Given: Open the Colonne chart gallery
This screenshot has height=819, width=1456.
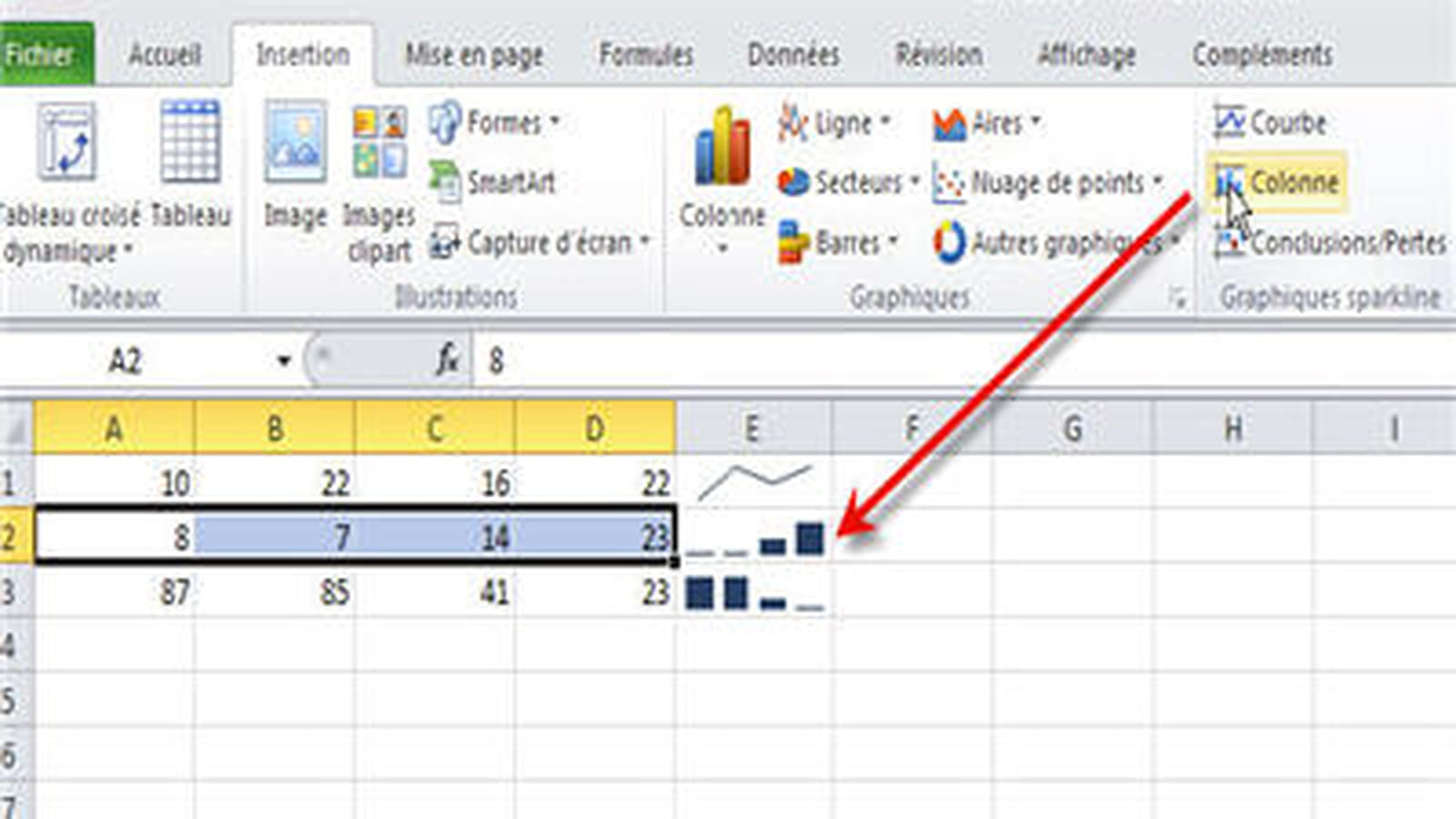Looking at the screenshot, I should click(723, 178).
